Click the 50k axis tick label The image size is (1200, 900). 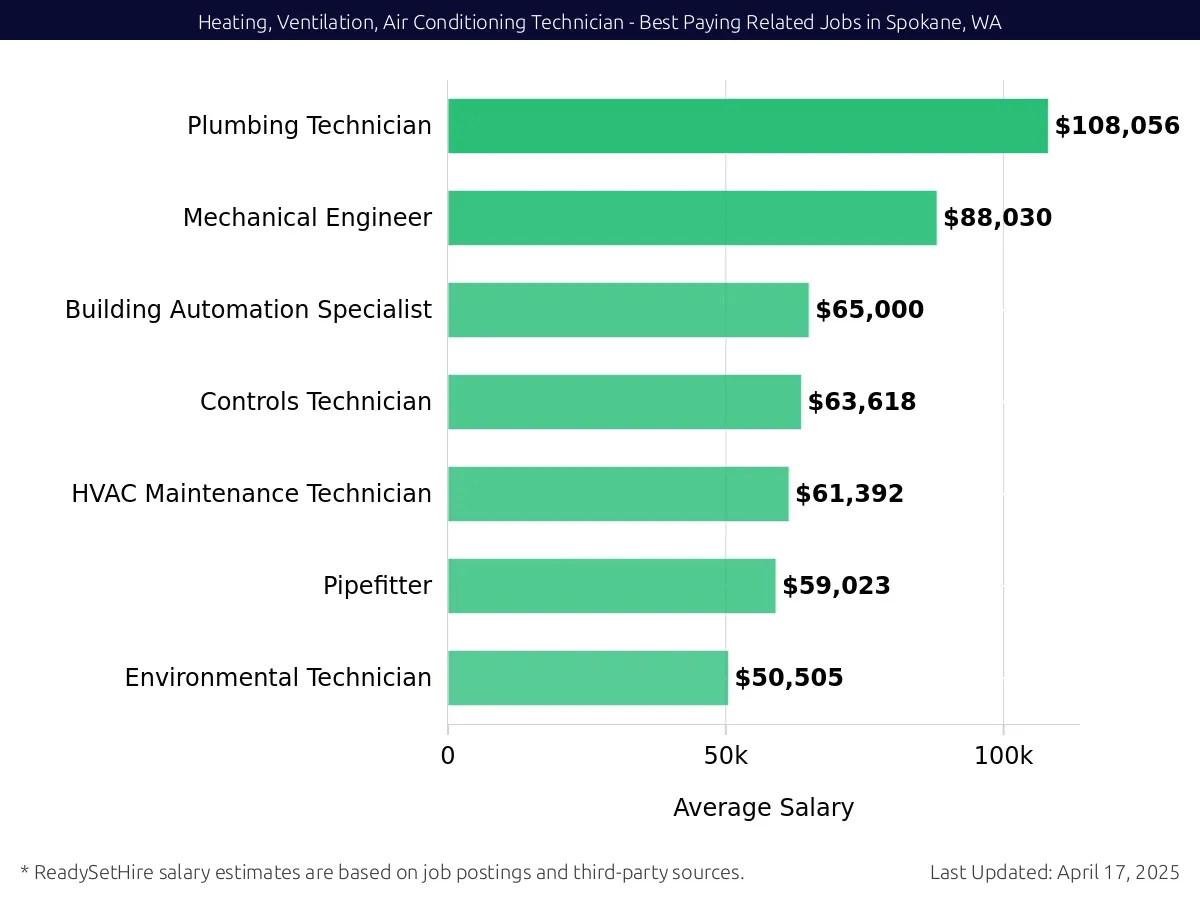(x=726, y=756)
